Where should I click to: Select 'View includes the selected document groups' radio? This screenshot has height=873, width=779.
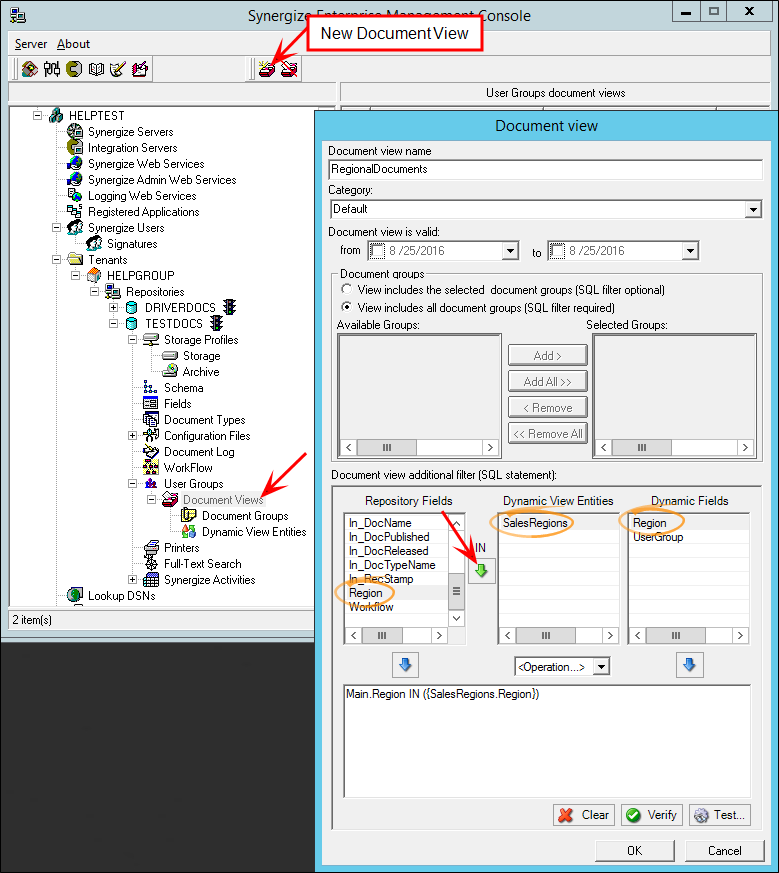pyautogui.click(x=346, y=290)
